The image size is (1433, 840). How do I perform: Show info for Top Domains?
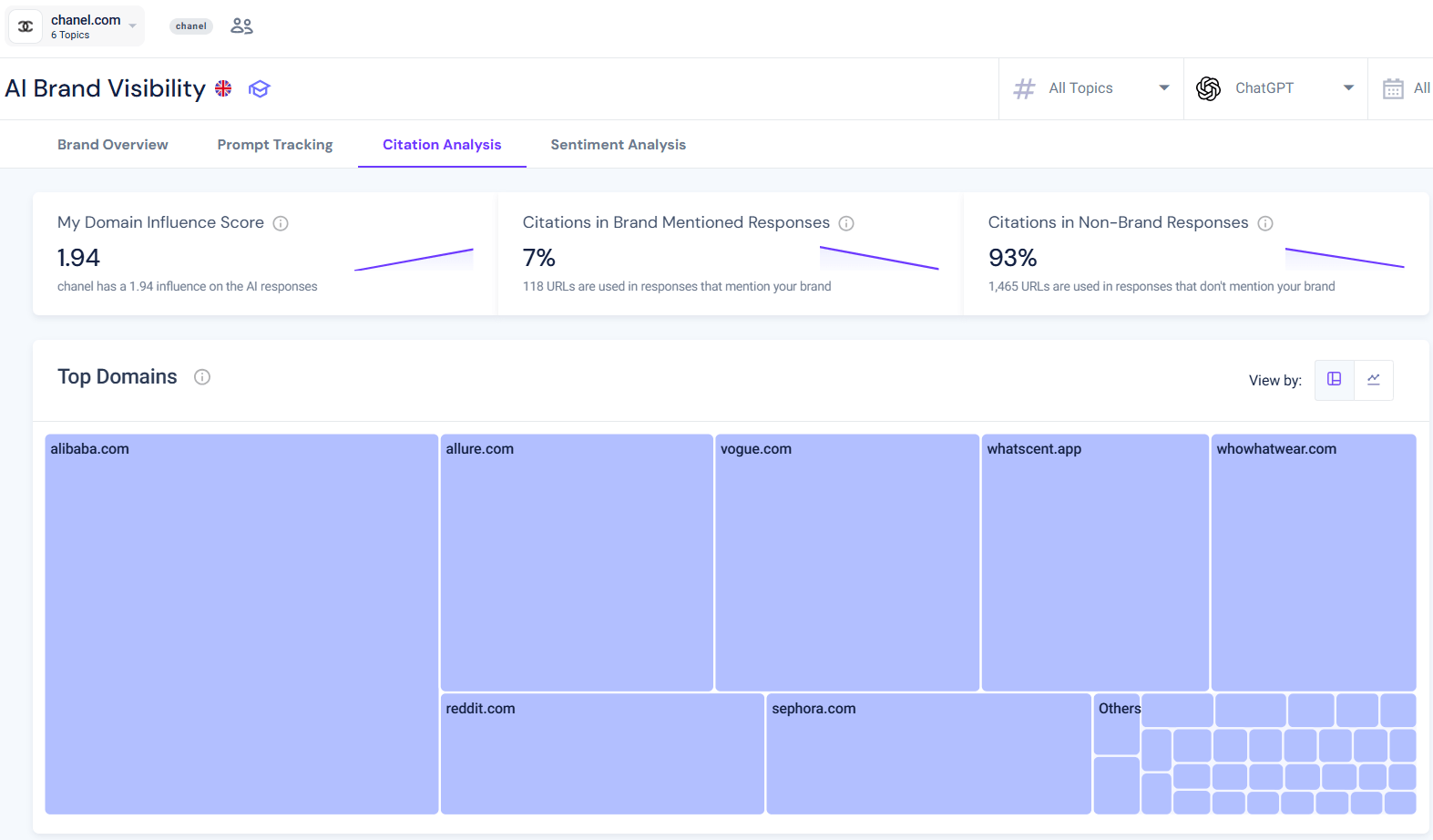tap(202, 377)
